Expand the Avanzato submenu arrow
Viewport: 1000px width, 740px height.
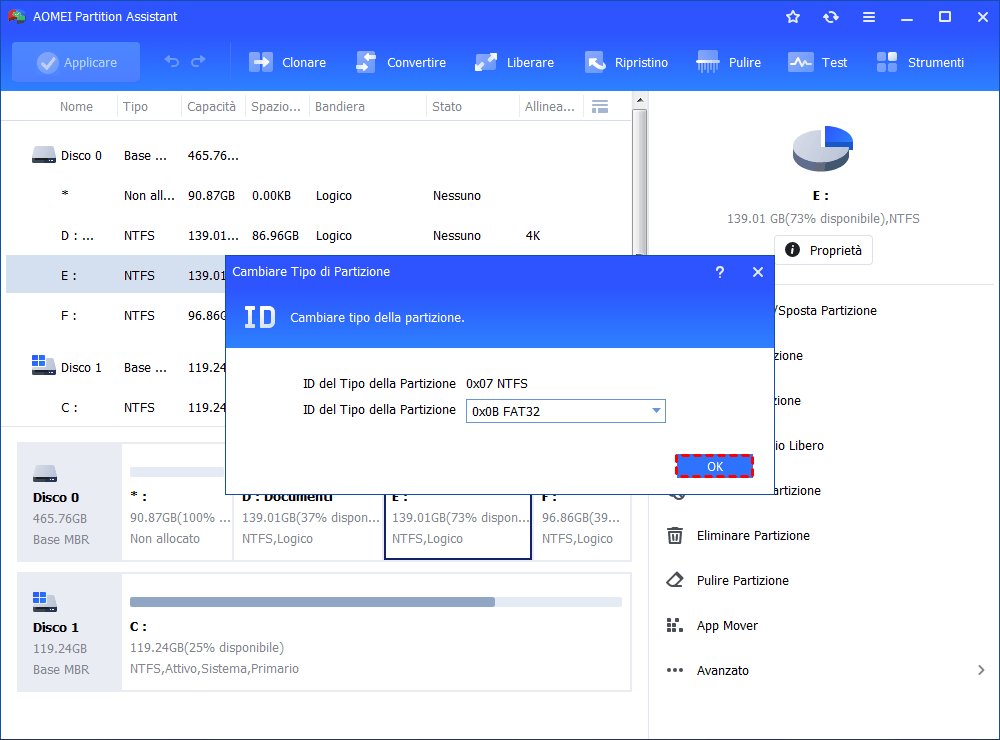(x=981, y=670)
